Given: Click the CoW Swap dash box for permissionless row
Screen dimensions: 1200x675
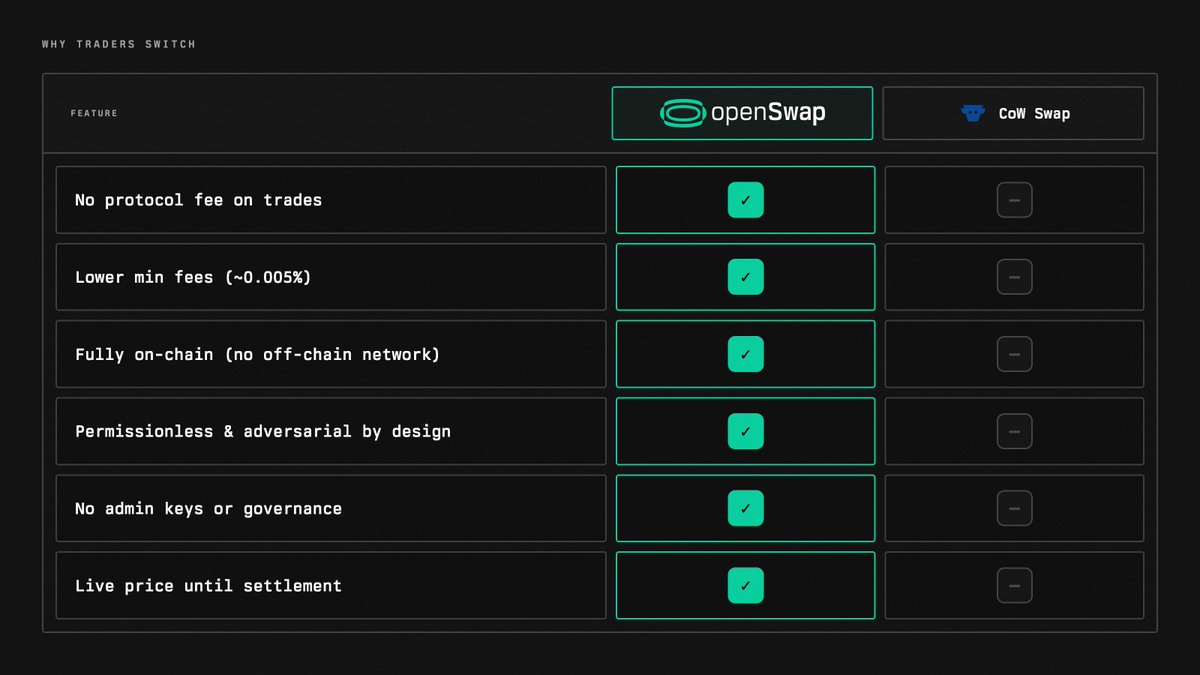Looking at the screenshot, I should point(1014,431).
